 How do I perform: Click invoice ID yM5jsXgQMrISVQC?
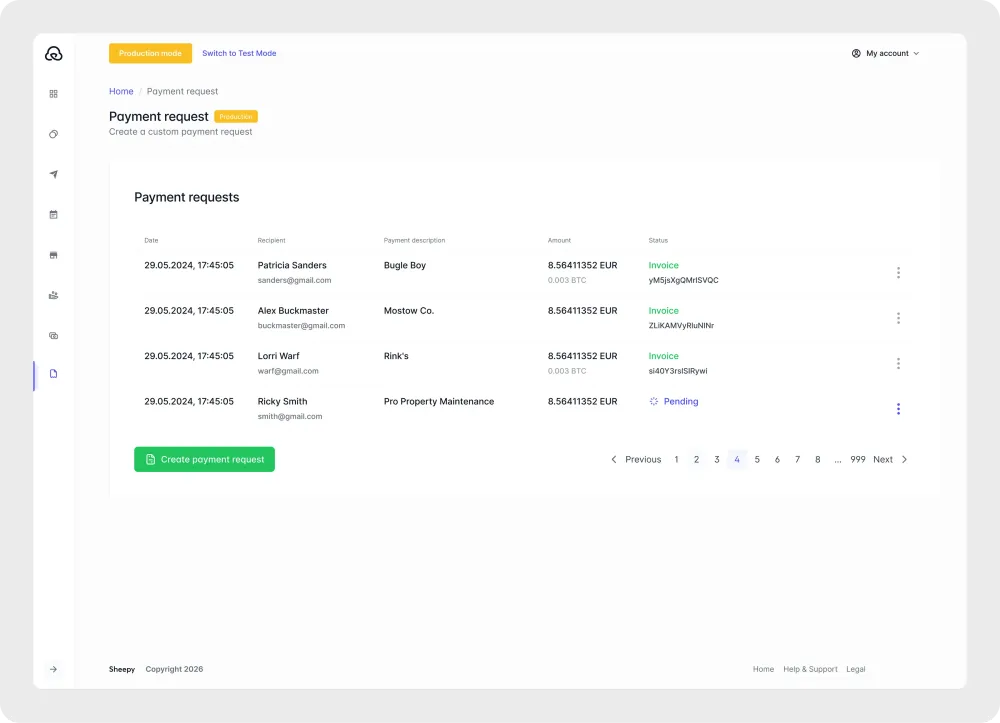(684, 280)
